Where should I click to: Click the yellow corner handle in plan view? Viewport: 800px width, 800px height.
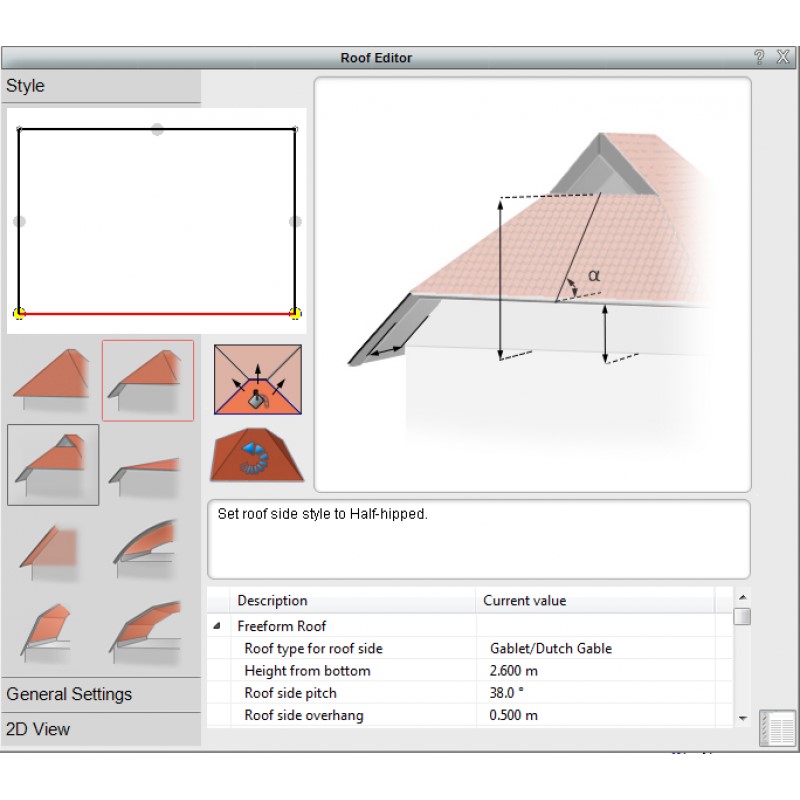coord(19,312)
